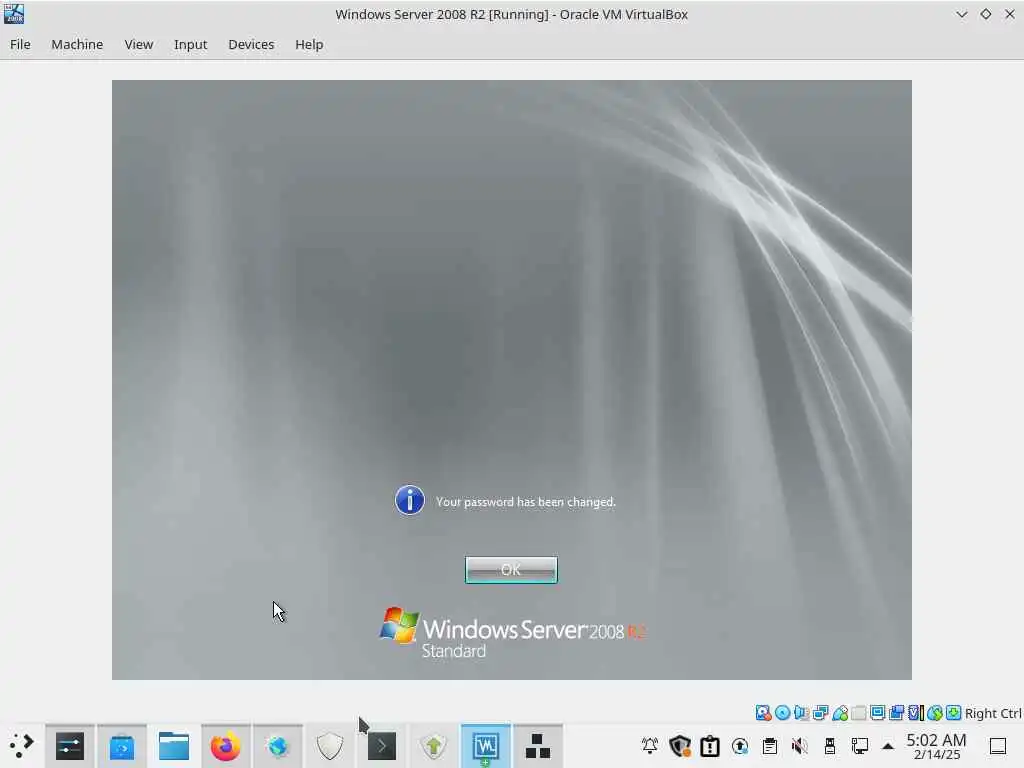Click the information icon beside password message
Viewport: 1024px width, 768px height.
[409, 500]
